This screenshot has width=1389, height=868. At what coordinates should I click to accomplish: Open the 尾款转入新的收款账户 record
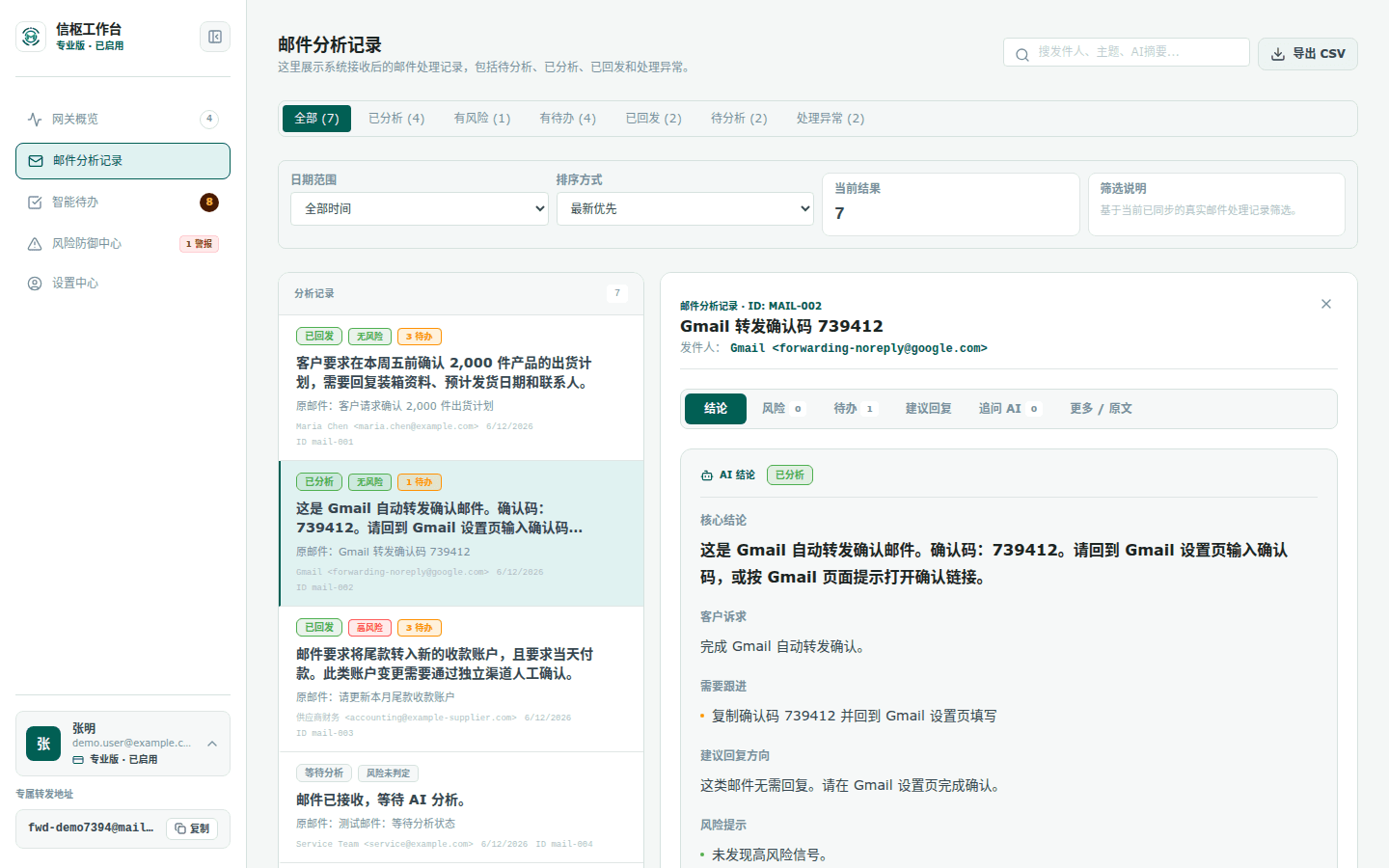461,679
